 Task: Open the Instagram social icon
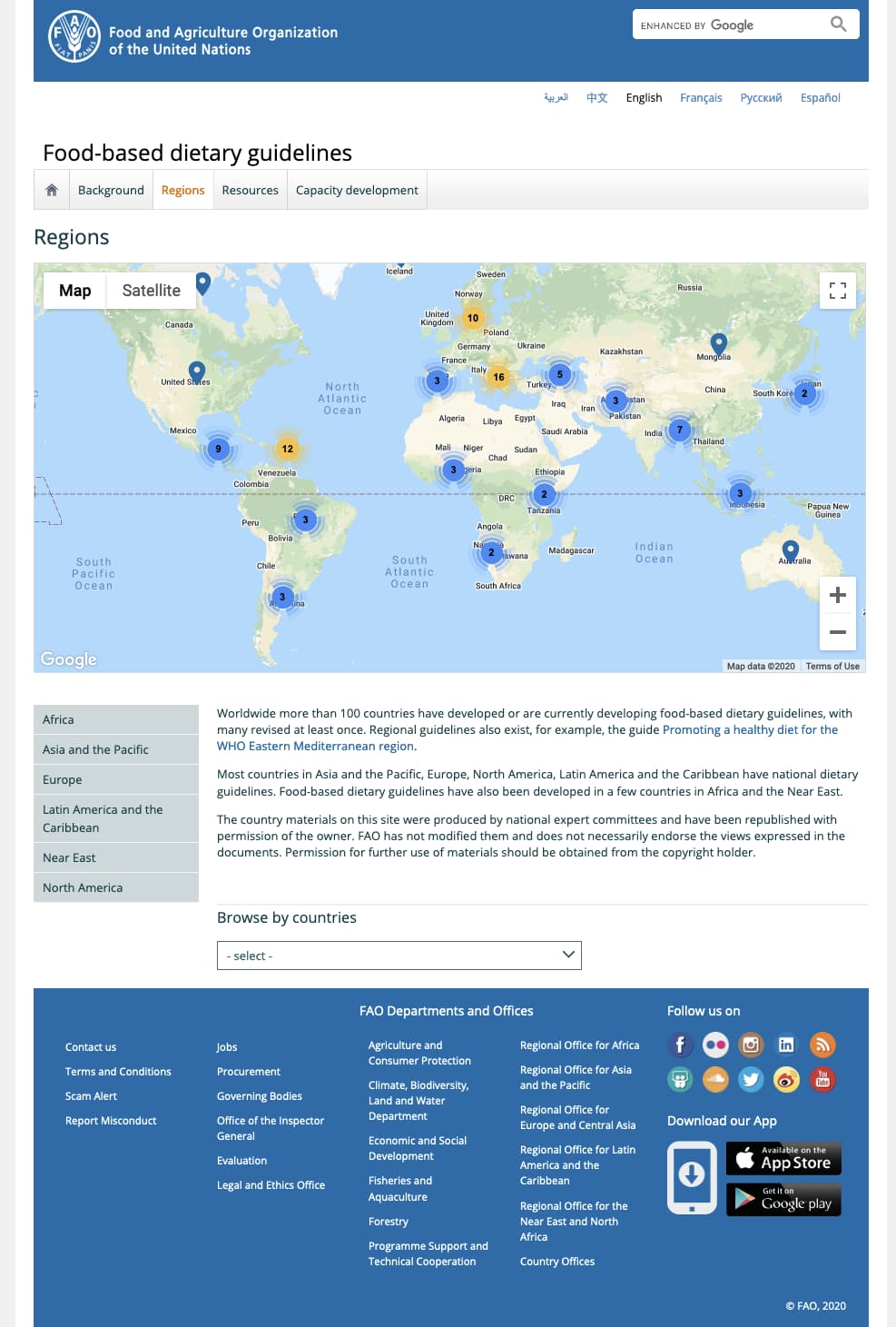[x=751, y=1045]
